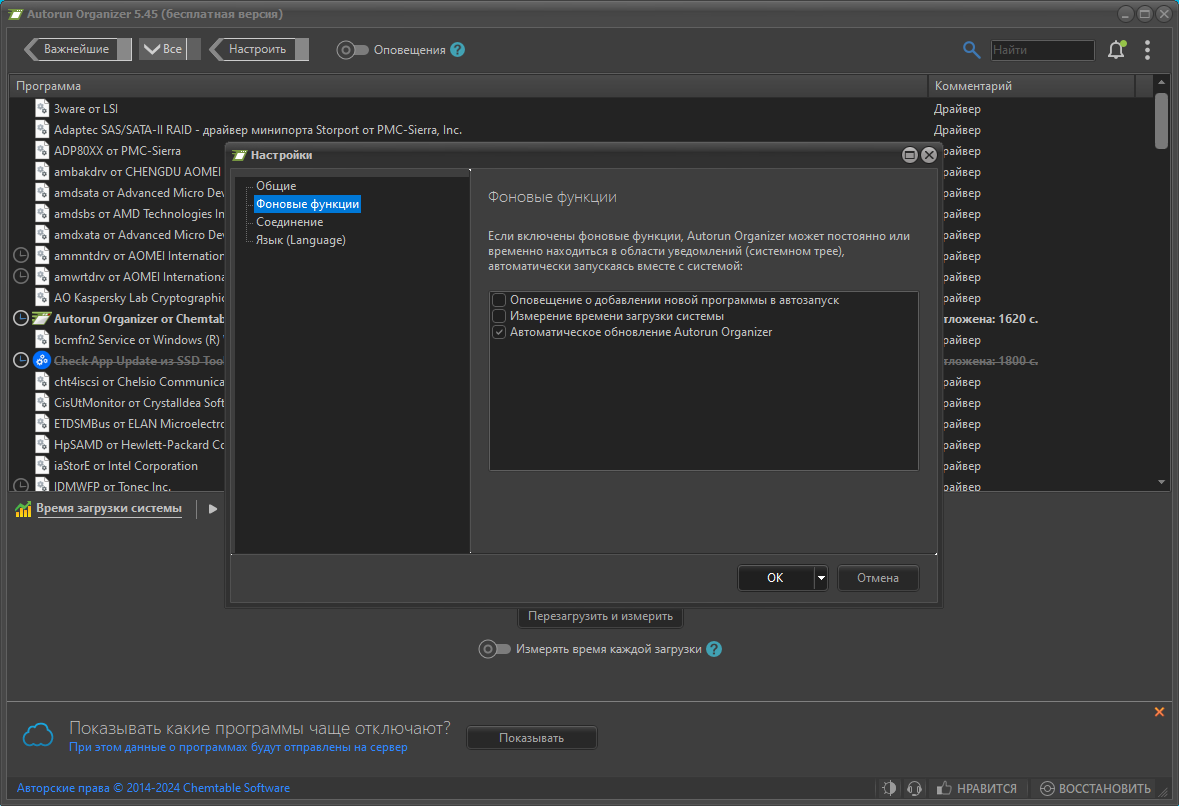The width and height of the screenshot is (1179, 806).
Task: Expand the Время загрузки системы play arrow
Action: (x=213, y=509)
